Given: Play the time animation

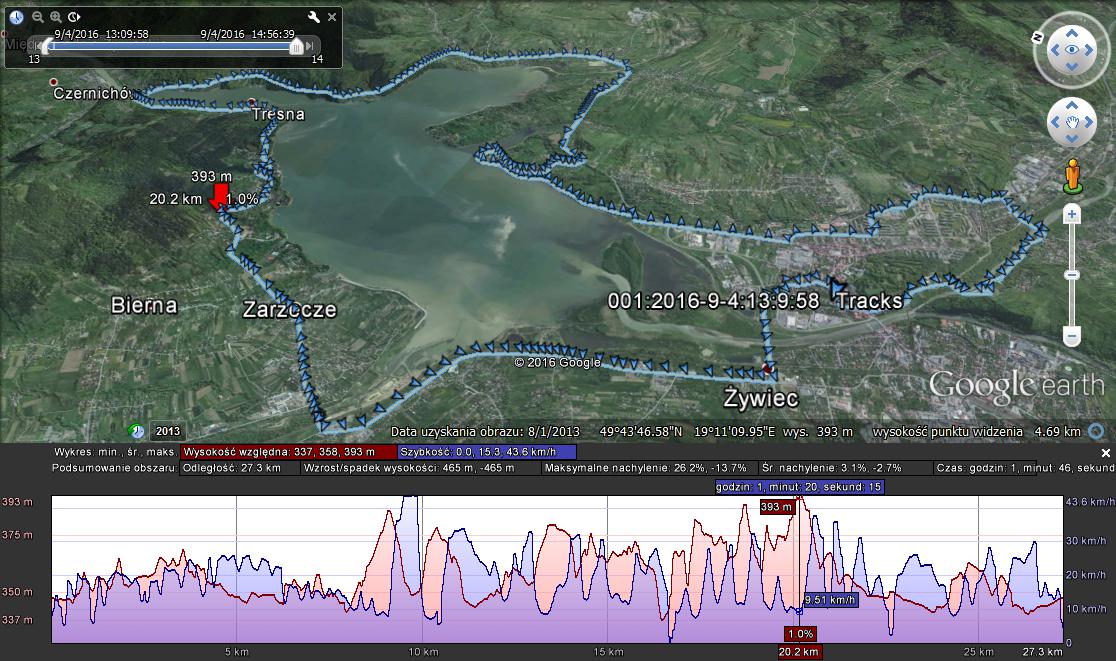Looking at the screenshot, I should [75, 17].
